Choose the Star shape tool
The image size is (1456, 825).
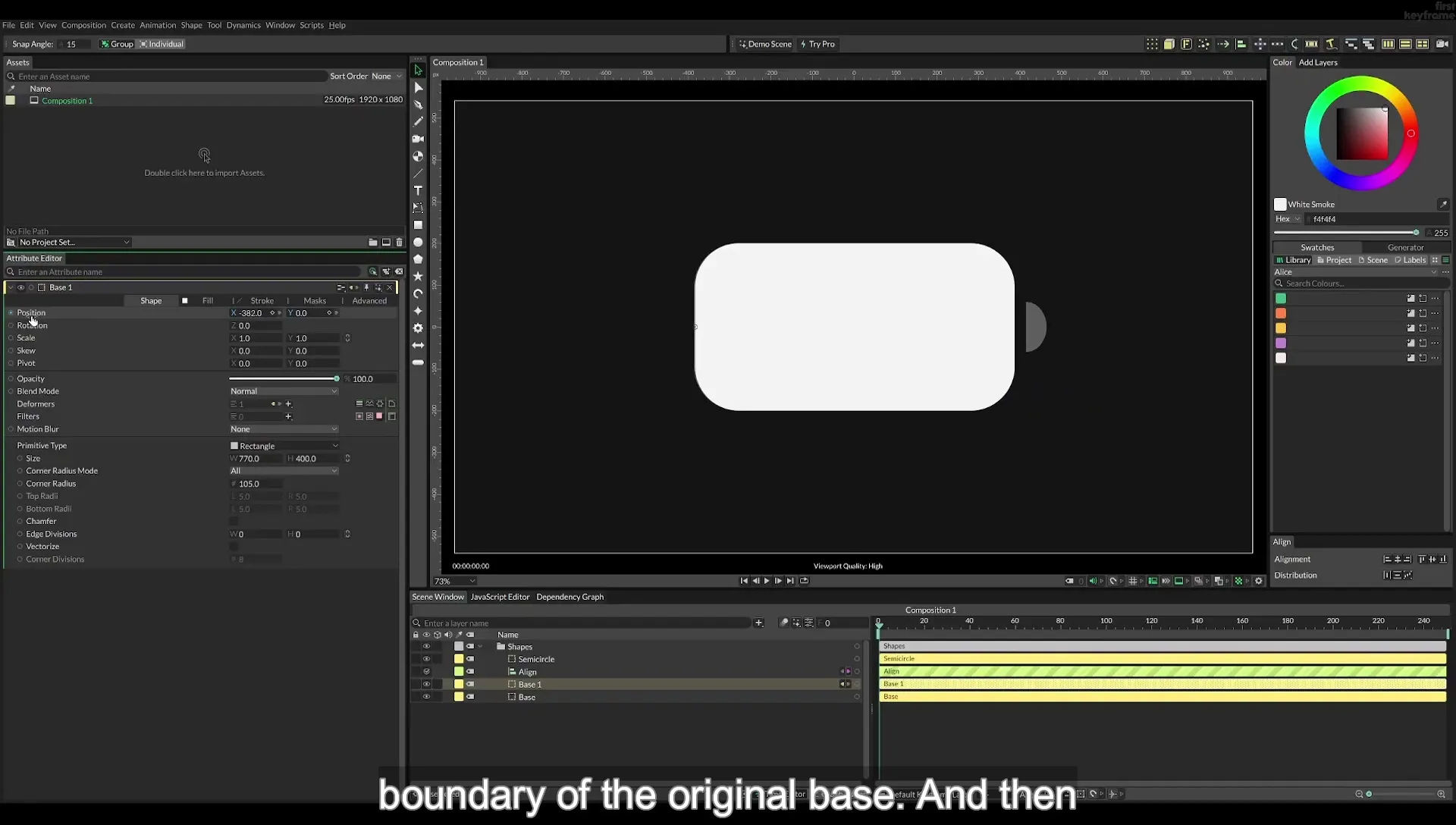click(418, 276)
